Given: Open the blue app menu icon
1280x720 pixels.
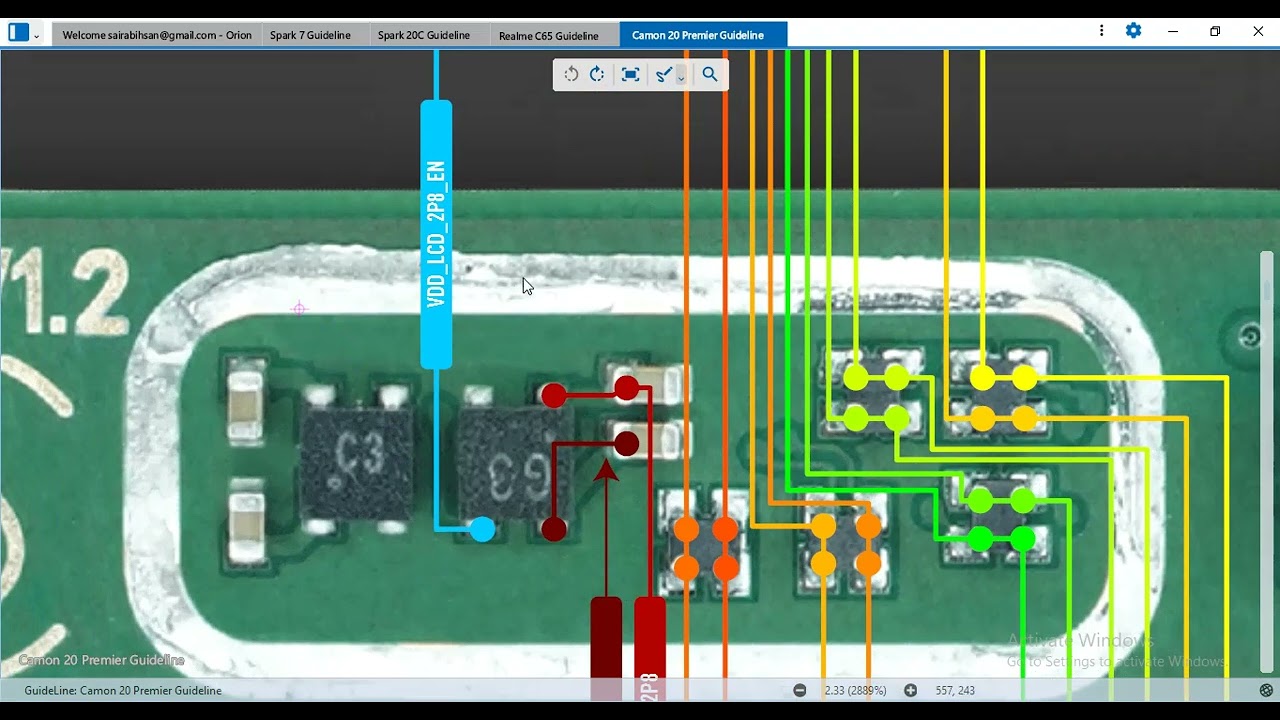Looking at the screenshot, I should pos(19,32).
